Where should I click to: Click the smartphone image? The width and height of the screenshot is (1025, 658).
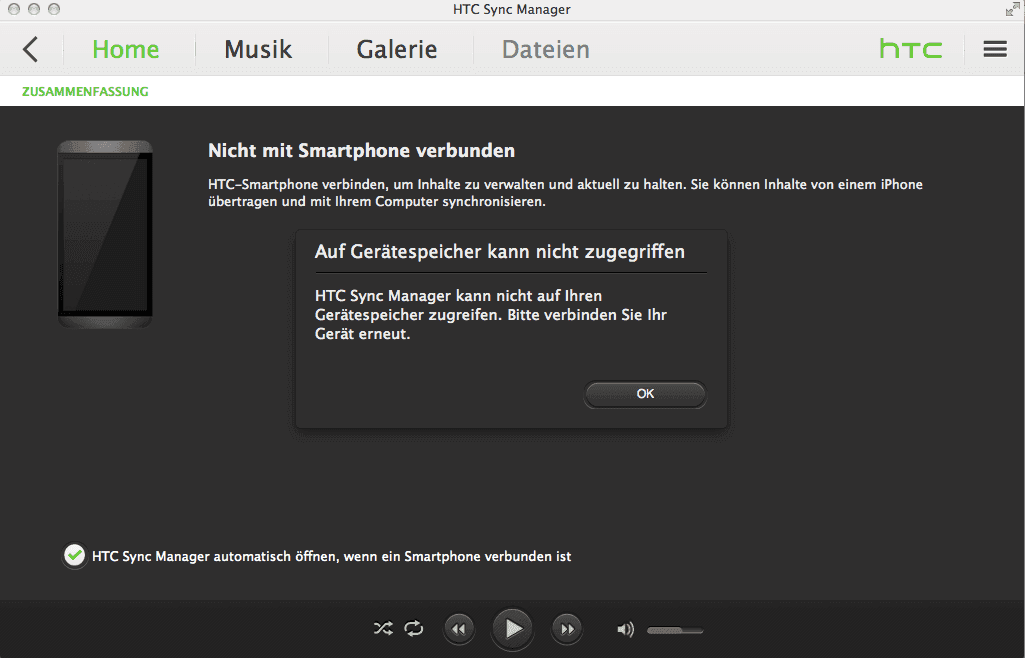[105, 234]
